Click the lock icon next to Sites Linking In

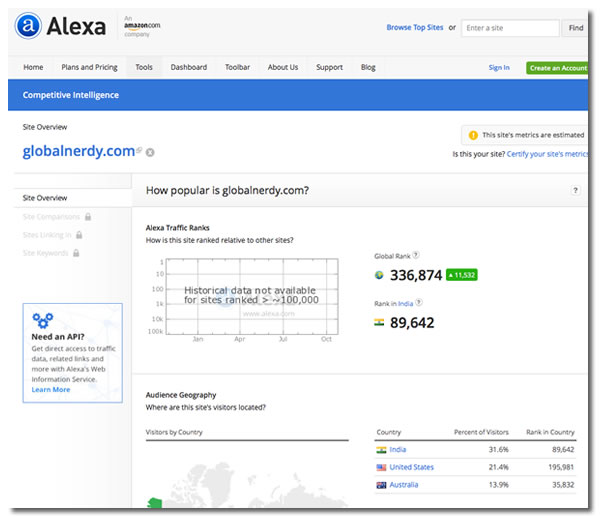tap(79, 235)
